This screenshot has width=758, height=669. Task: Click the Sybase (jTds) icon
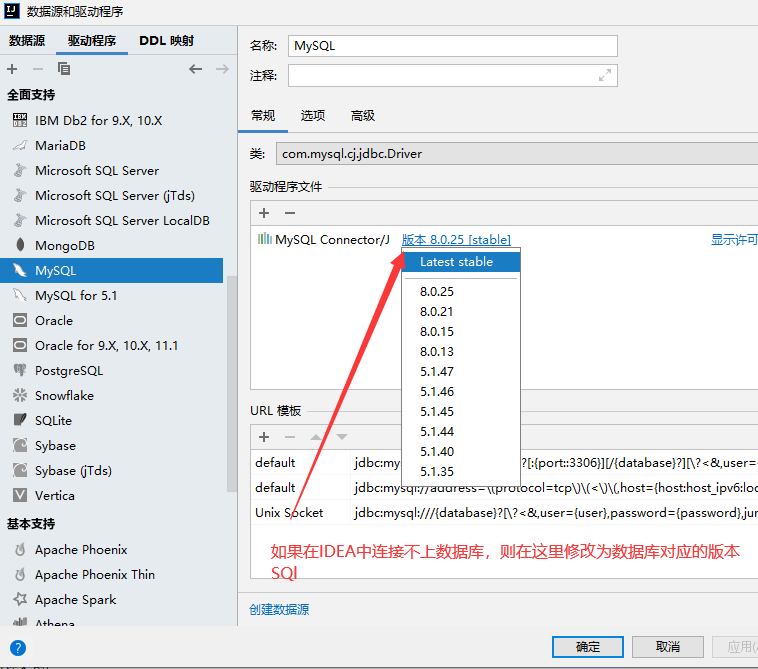[x=20, y=470]
